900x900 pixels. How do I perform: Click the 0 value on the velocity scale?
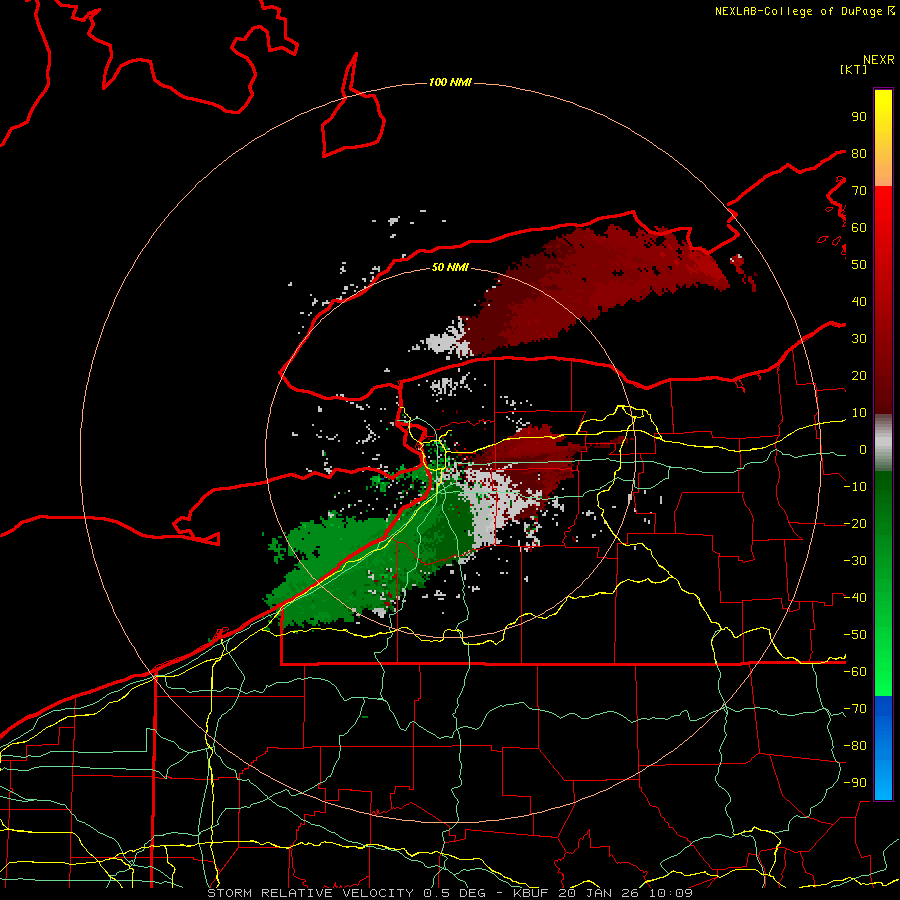(862, 449)
